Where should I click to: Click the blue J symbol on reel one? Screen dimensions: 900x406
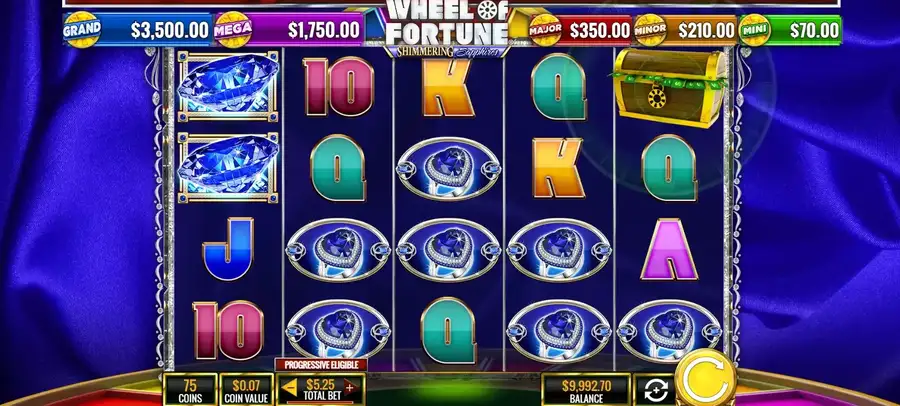[x=228, y=248]
